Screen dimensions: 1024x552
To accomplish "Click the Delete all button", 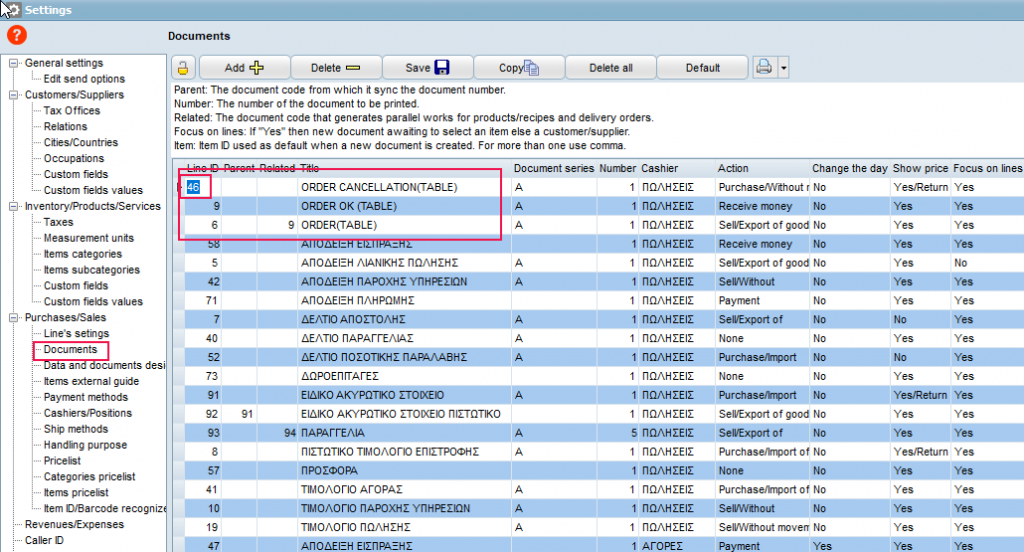I will point(610,68).
